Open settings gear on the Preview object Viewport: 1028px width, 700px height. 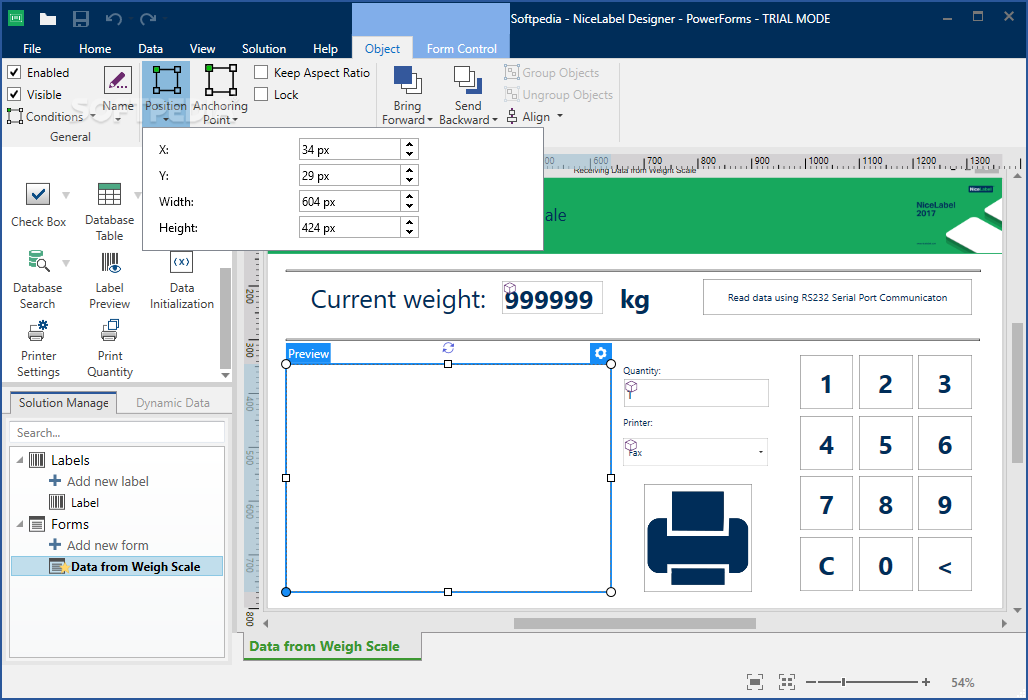(601, 353)
